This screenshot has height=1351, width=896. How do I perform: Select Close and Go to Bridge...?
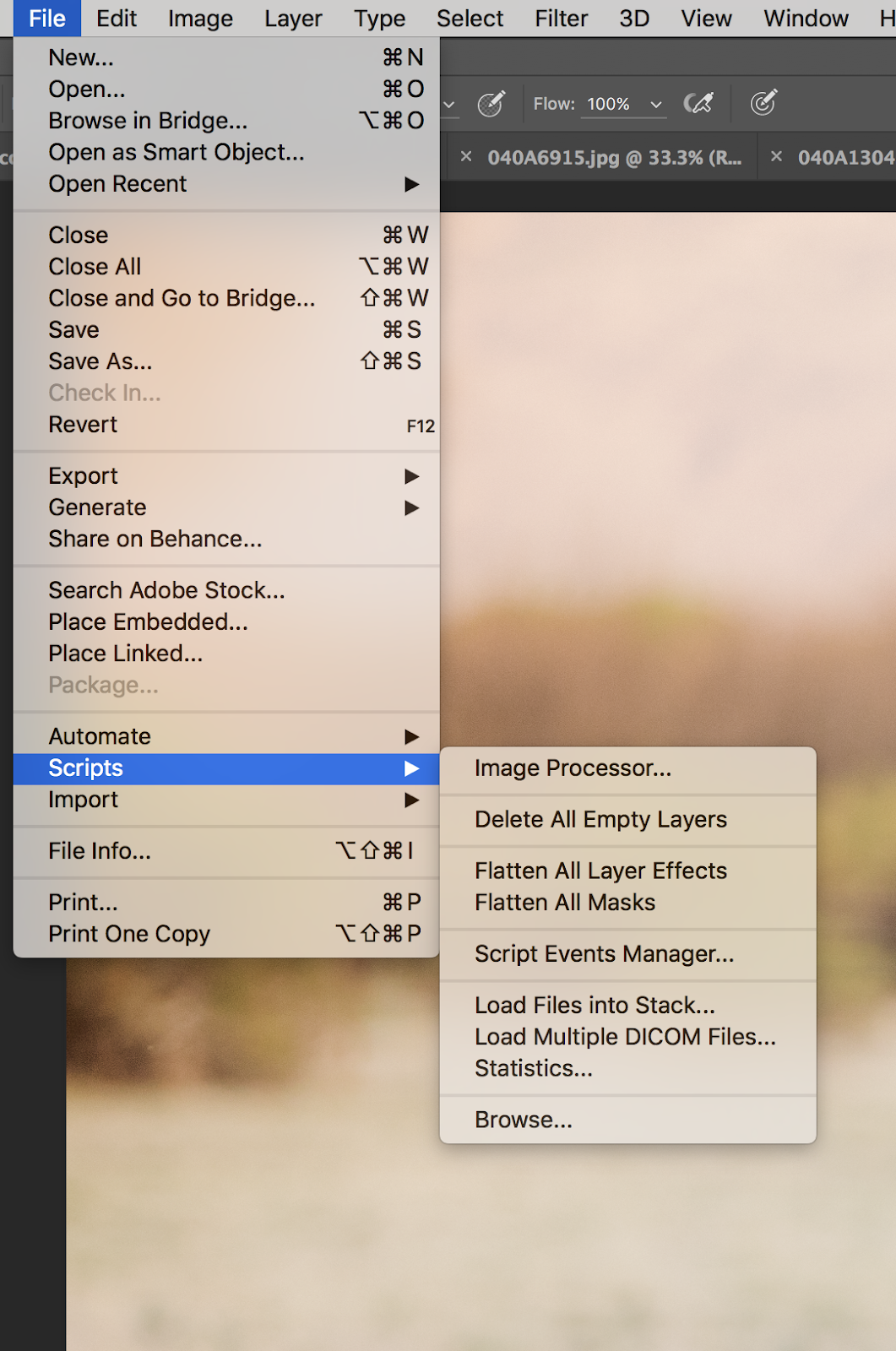click(226, 298)
